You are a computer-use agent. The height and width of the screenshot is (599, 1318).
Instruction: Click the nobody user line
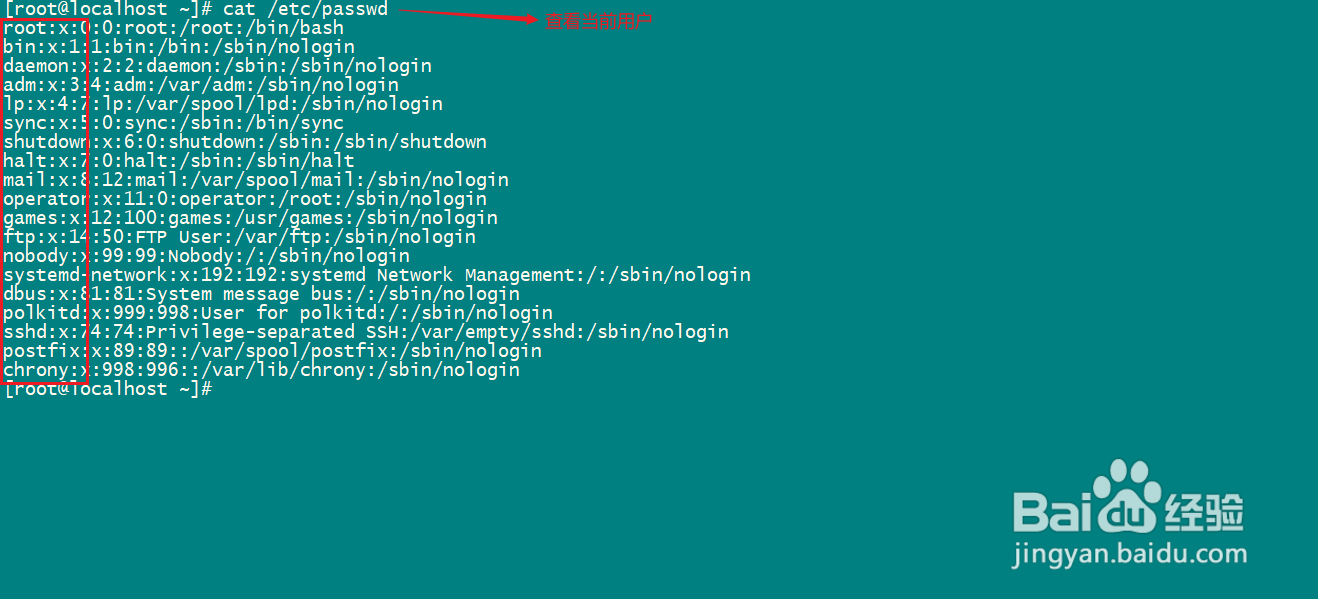pyautogui.click(x=206, y=256)
